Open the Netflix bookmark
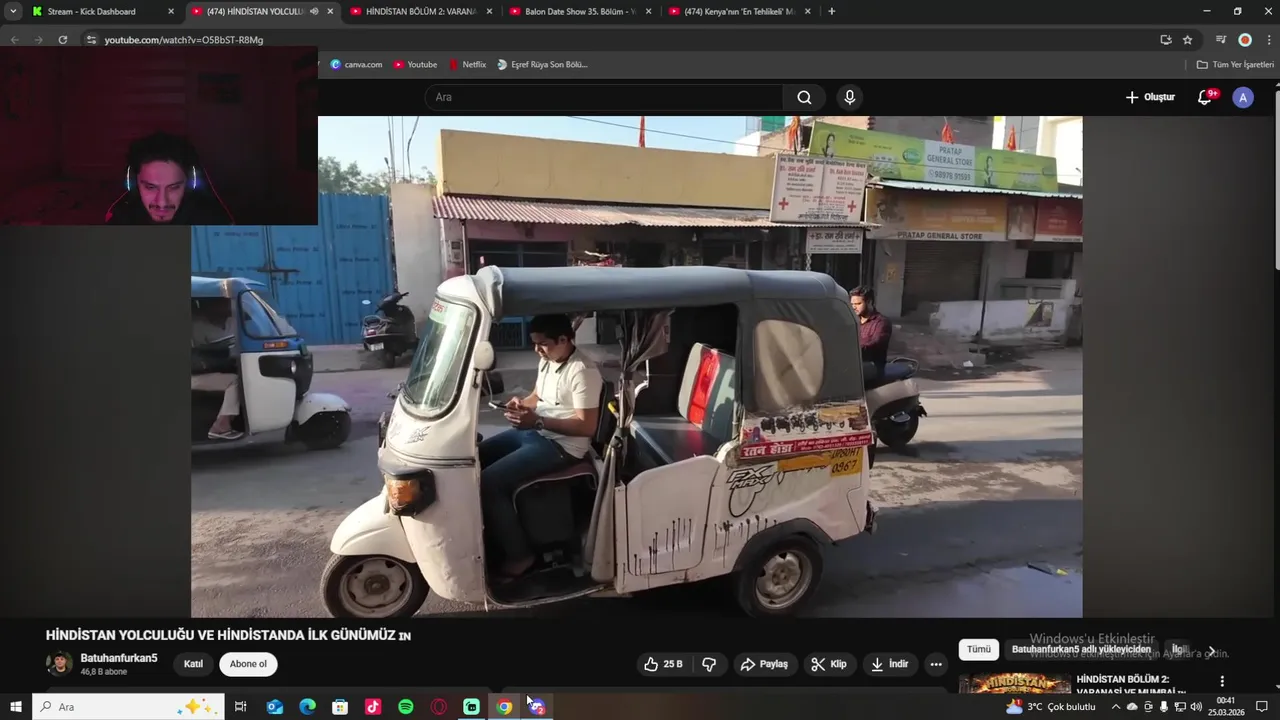The width and height of the screenshot is (1280, 720). tap(467, 64)
